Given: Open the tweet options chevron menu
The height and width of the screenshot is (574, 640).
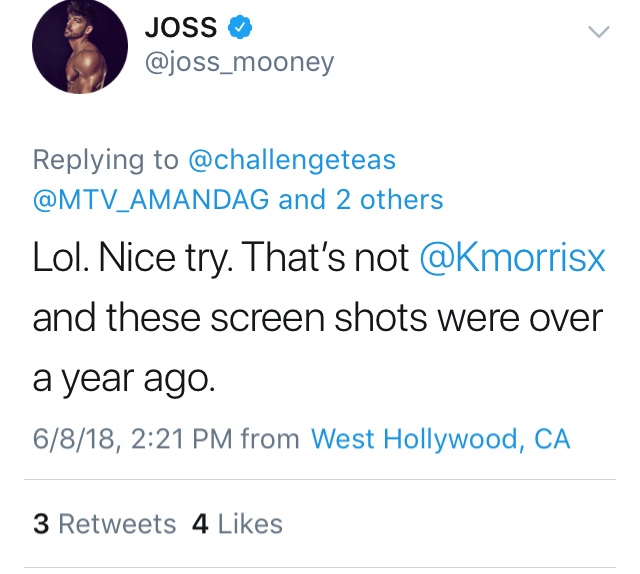Looking at the screenshot, I should pyautogui.click(x=598, y=31).
